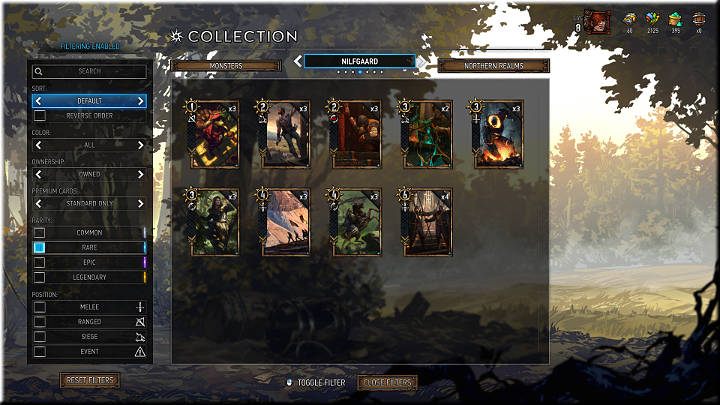Click the Reset Filters button
The image size is (720, 405).
90,380
